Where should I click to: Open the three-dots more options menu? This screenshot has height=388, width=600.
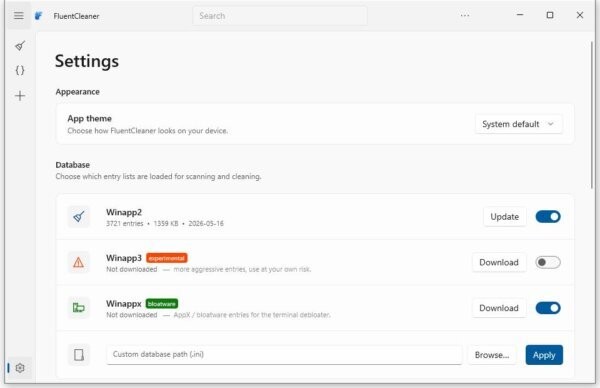[x=465, y=16]
